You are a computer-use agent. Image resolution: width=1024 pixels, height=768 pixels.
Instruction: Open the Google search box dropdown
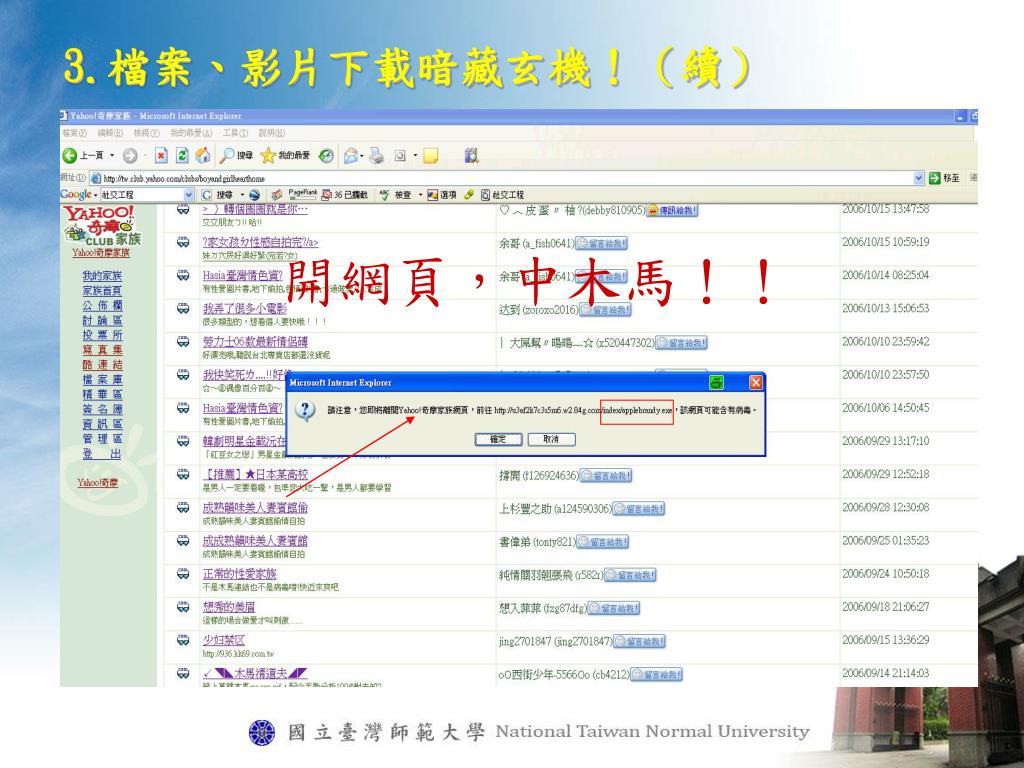click(x=189, y=195)
